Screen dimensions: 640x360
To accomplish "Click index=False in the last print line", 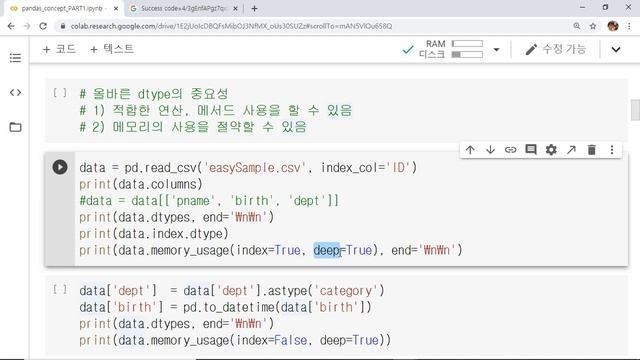I will coord(271,340).
